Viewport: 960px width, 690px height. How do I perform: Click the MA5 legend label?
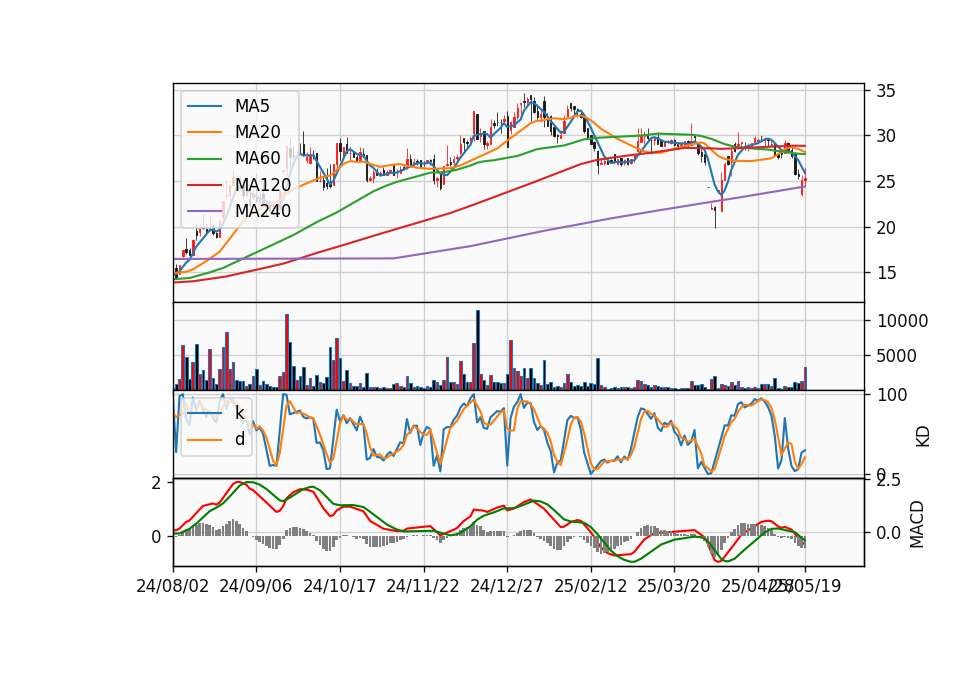tap(252, 106)
